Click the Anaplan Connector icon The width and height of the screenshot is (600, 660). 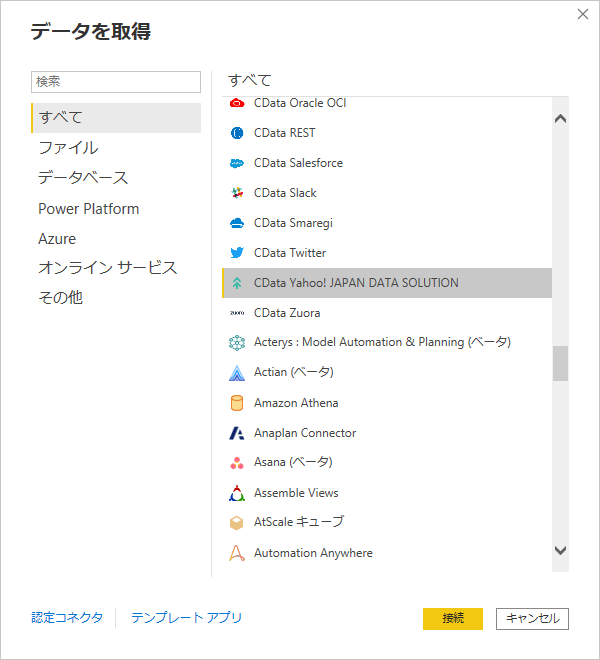click(237, 433)
